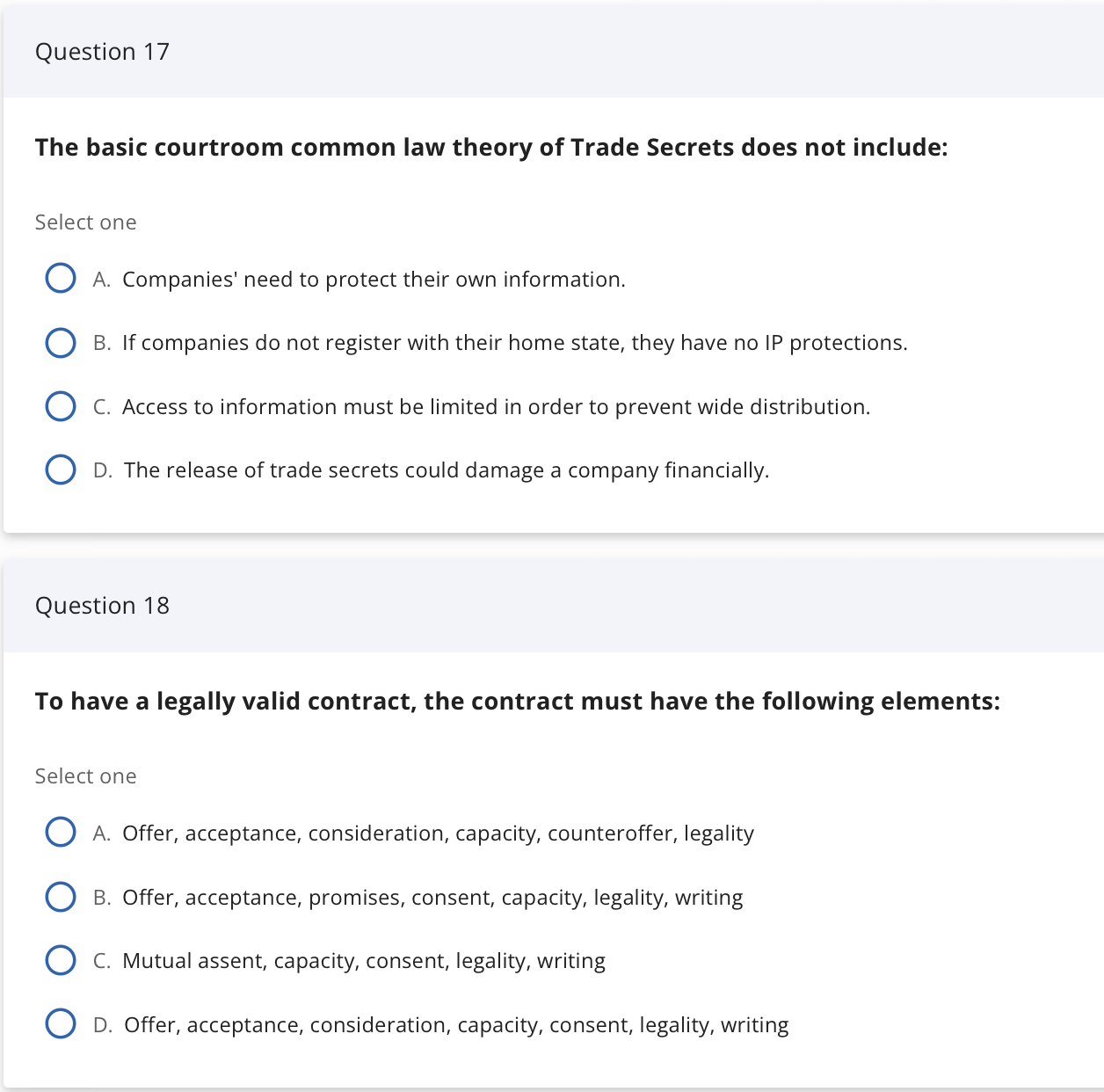
Task: Tick the radio button for 'Mutual assent' option
Action: coord(60,960)
